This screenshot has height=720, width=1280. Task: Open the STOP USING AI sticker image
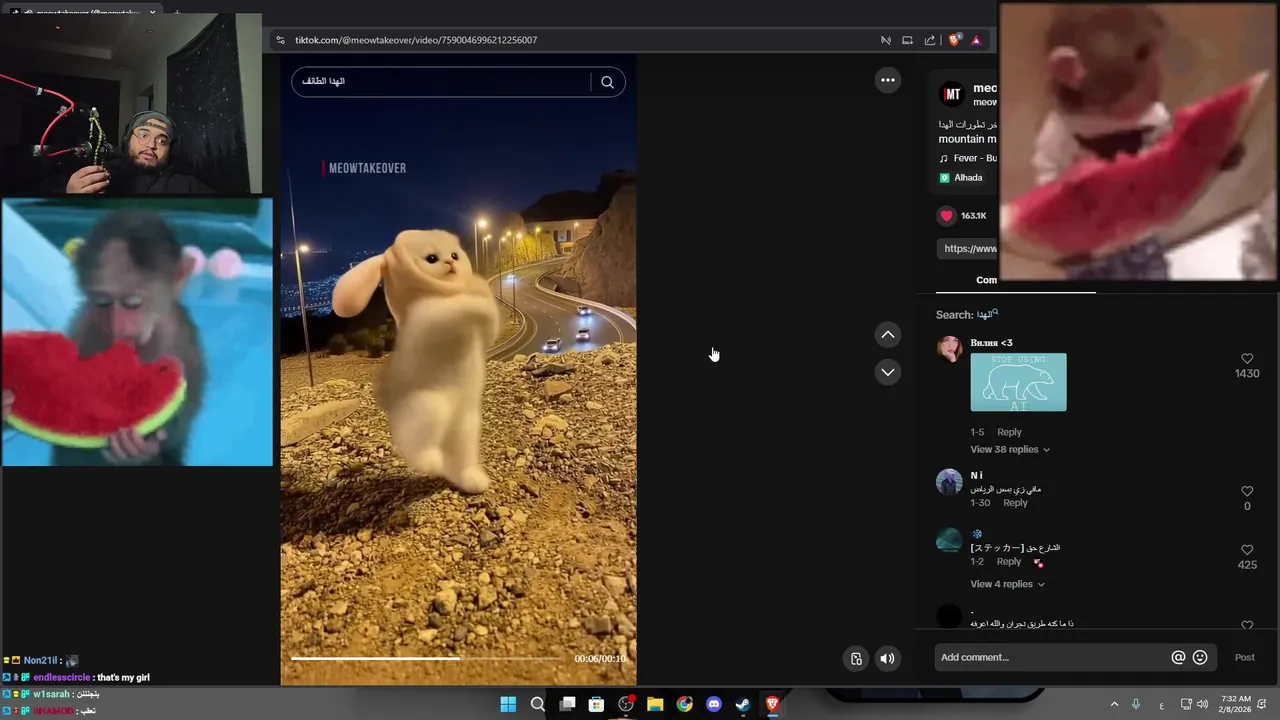click(1018, 382)
